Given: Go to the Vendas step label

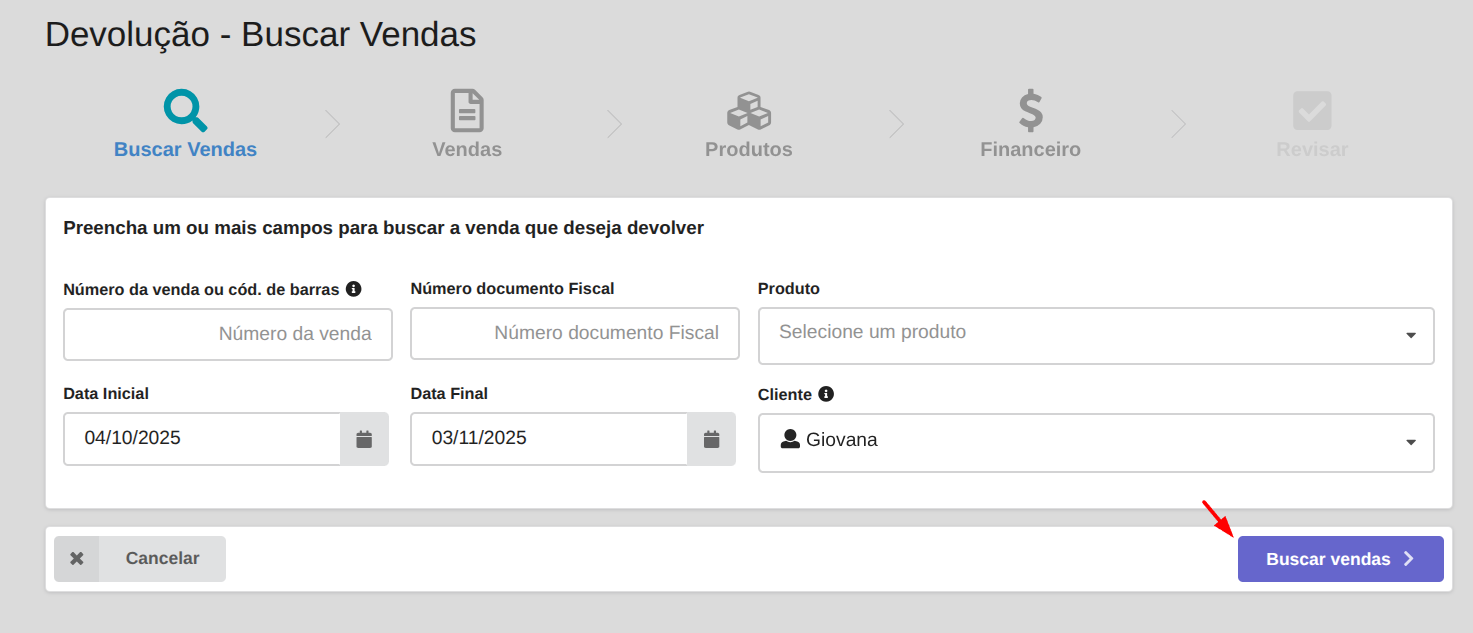Looking at the screenshot, I should coord(467,150).
